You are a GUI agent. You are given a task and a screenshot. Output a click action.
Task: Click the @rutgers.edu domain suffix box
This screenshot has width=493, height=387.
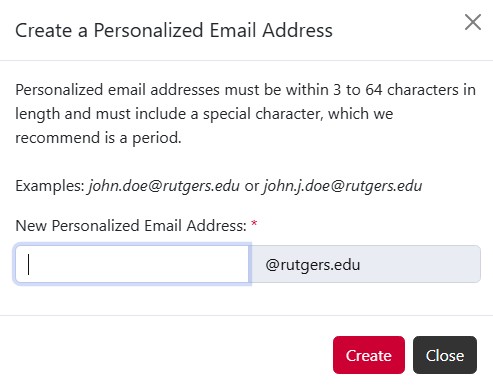pyautogui.click(x=365, y=264)
